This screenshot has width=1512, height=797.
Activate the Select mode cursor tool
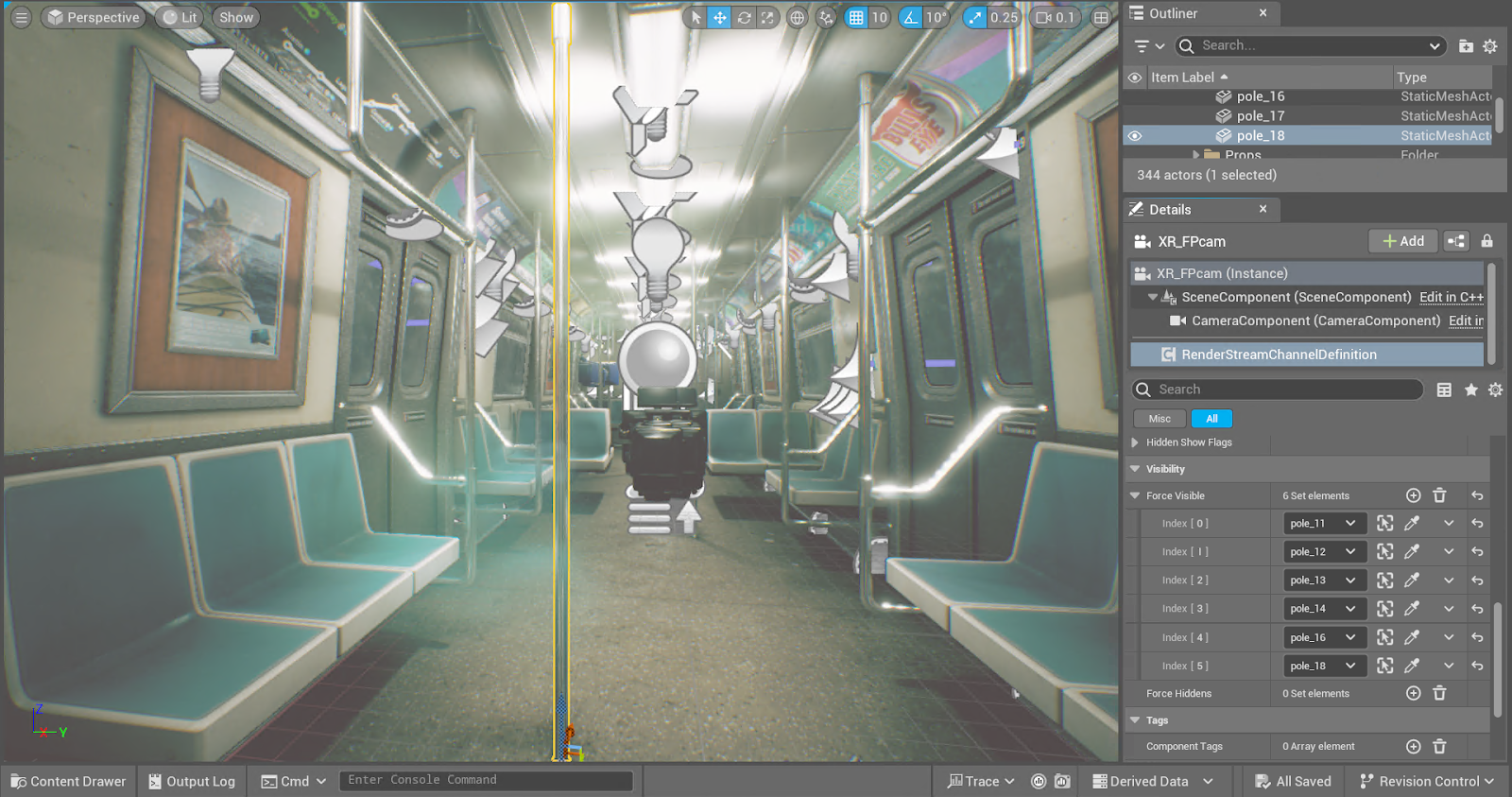pos(696,17)
